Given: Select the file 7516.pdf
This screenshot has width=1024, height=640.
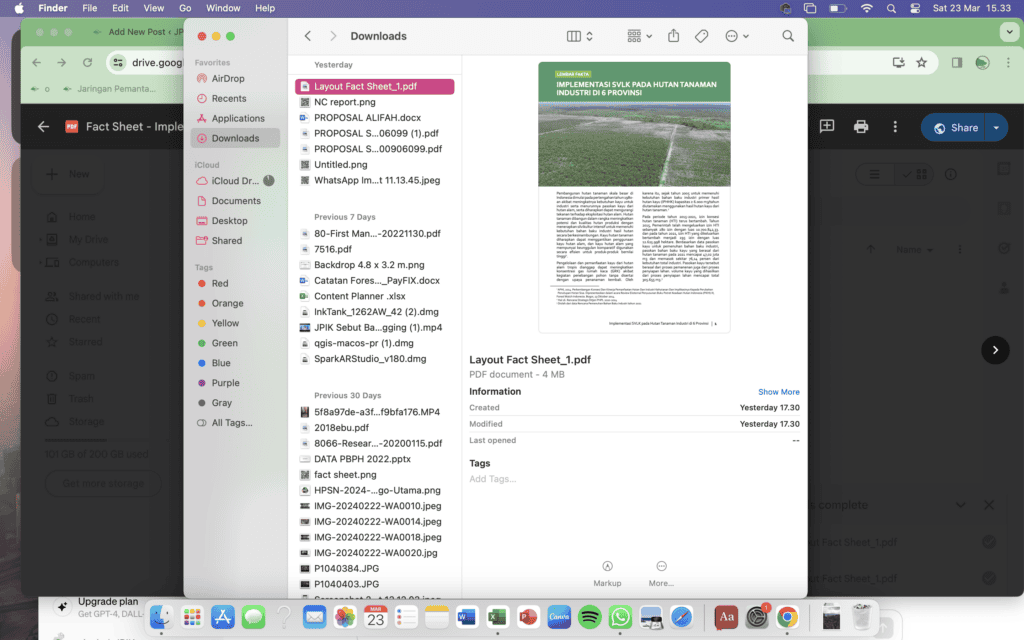Looking at the screenshot, I should coord(374,249).
